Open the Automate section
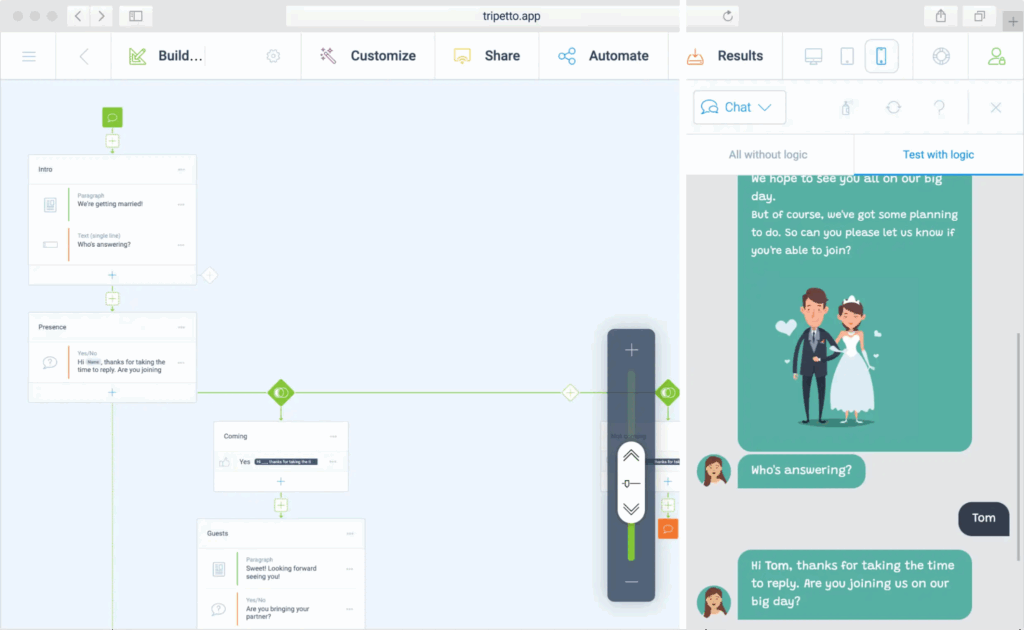The width and height of the screenshot is (1024, 630). click(x=603, y=57)
